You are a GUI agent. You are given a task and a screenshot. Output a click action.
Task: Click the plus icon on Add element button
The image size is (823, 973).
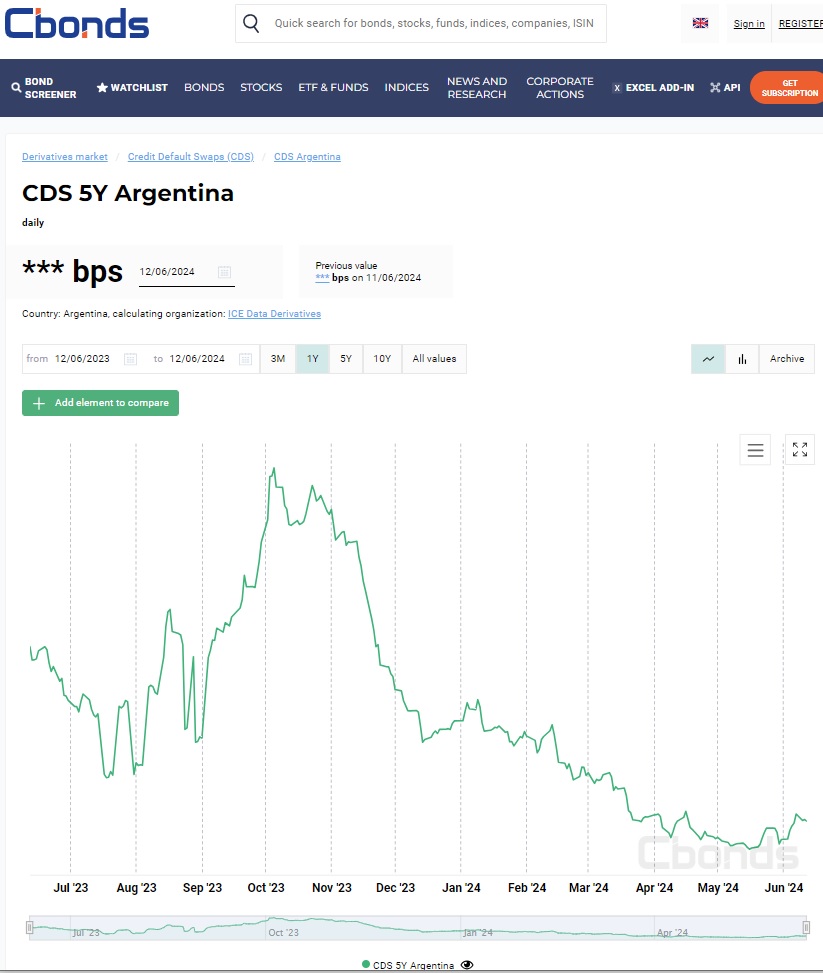click(x=39, y=403)
